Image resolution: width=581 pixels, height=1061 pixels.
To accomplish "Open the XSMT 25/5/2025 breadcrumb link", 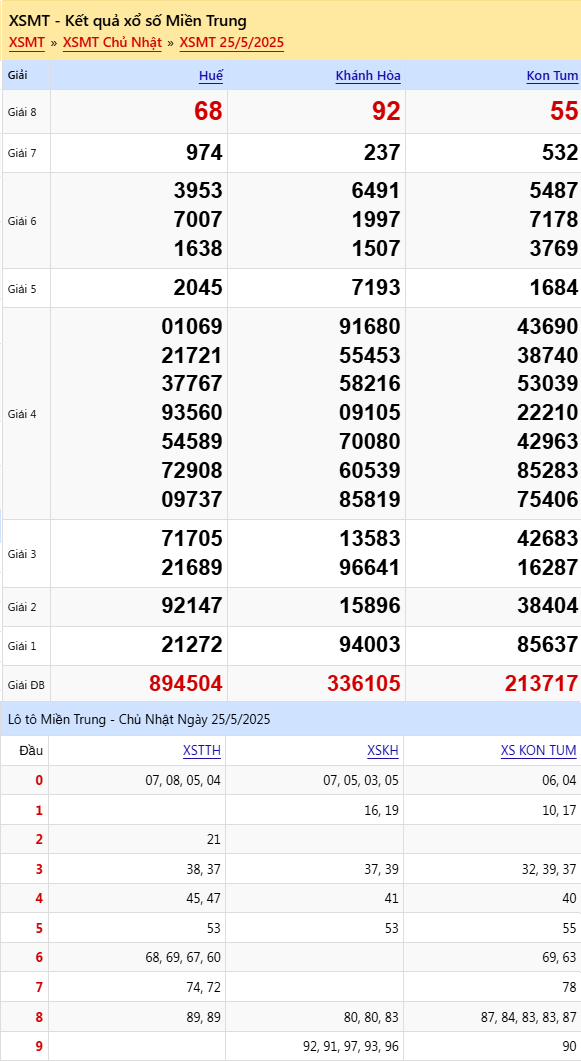I will [x=232, y=43].
